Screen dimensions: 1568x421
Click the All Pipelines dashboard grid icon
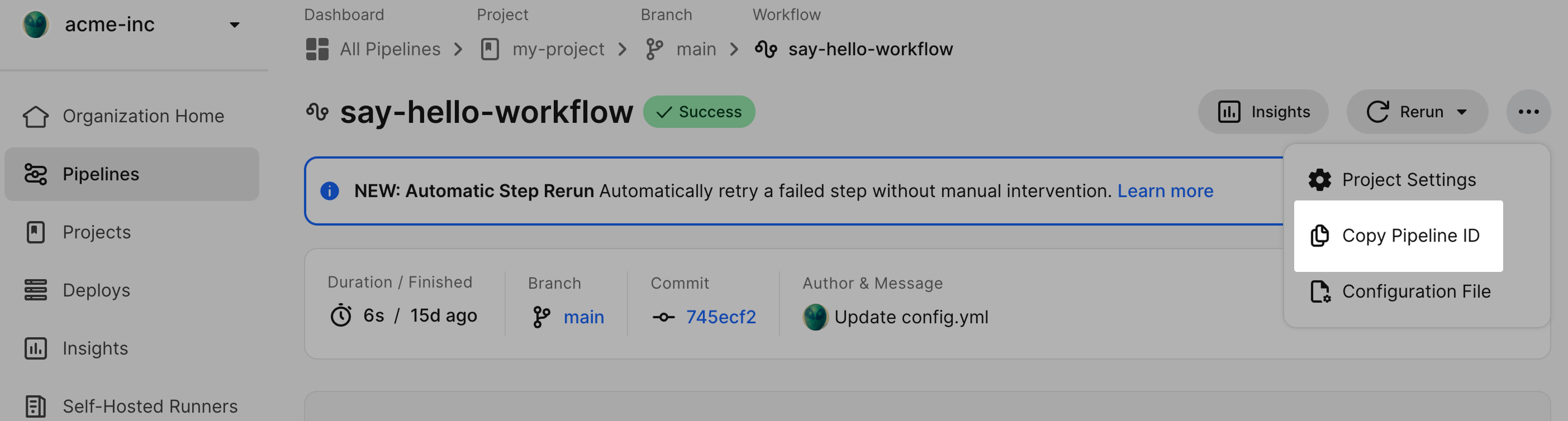tap(317, 49)
